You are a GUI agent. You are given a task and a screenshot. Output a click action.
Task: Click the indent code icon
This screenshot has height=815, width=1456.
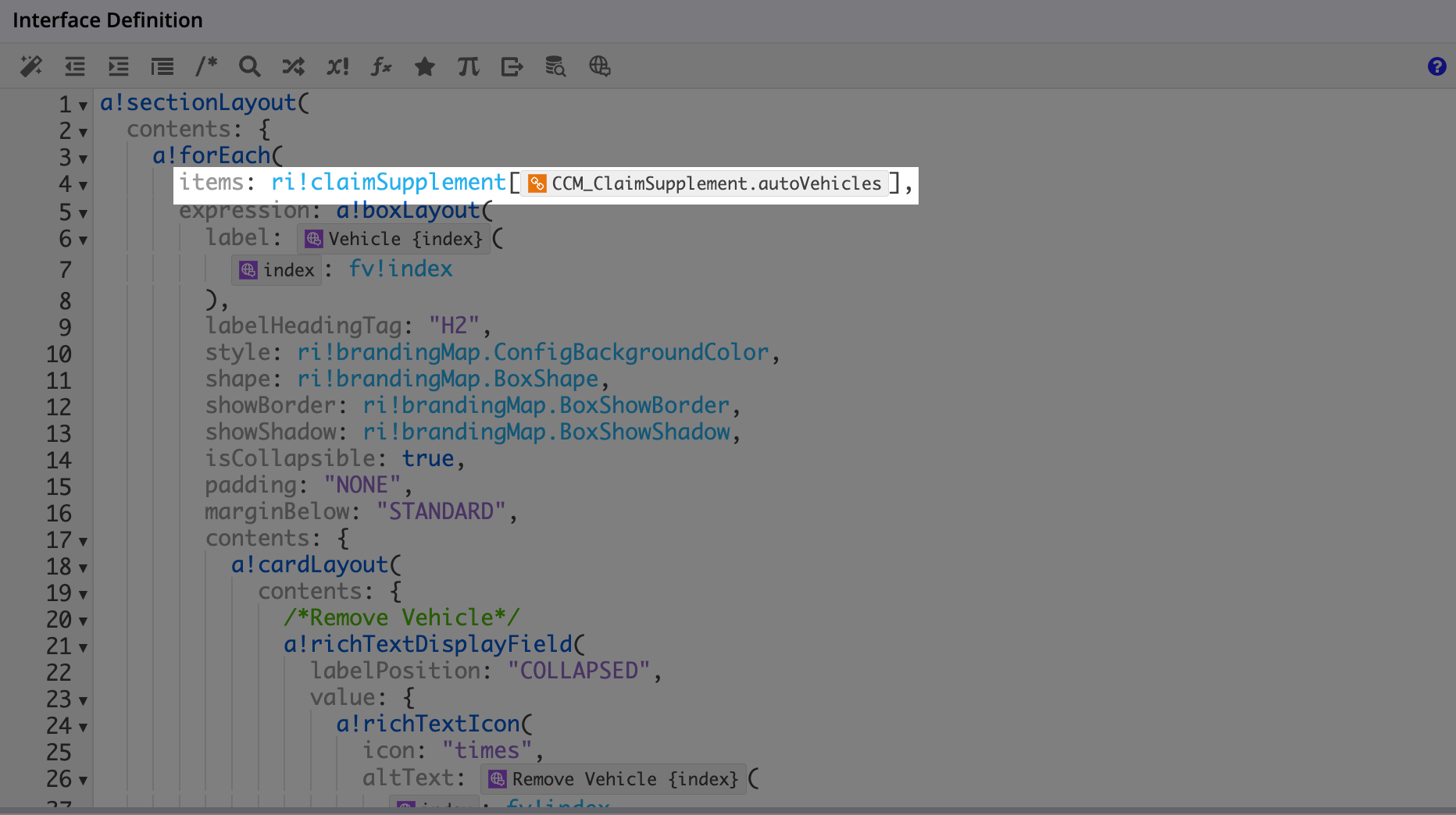[119, 66]
